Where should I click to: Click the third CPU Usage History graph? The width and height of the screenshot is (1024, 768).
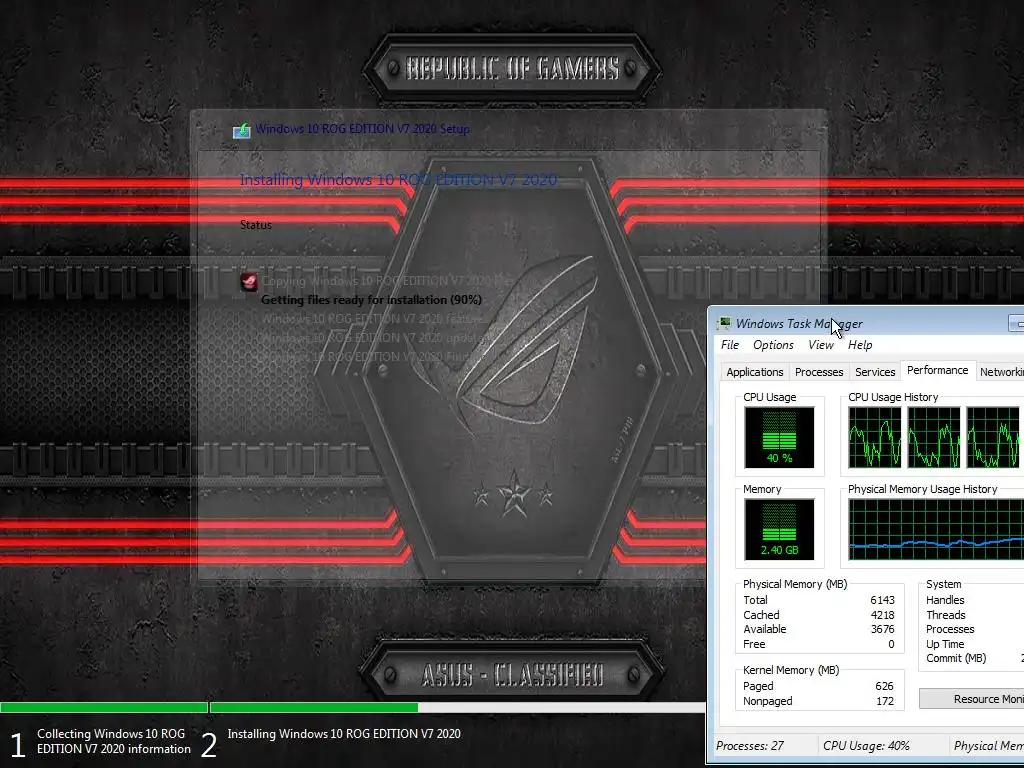(x=993, y=437)
